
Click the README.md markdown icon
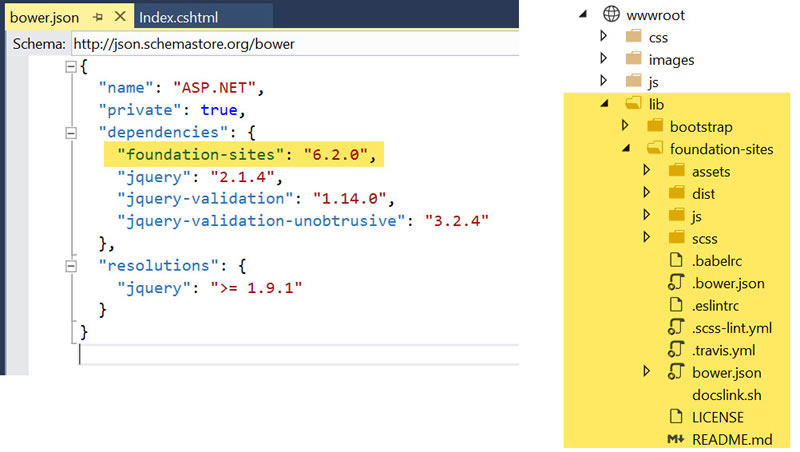tap(676, 439)
